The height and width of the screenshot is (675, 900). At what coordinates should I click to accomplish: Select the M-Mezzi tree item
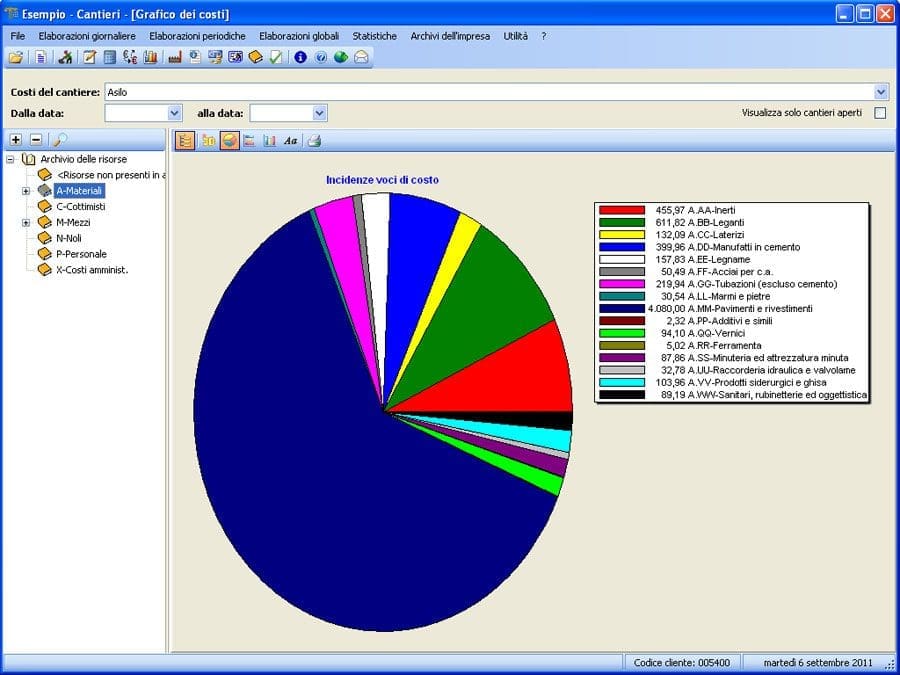tap(73, 222)
